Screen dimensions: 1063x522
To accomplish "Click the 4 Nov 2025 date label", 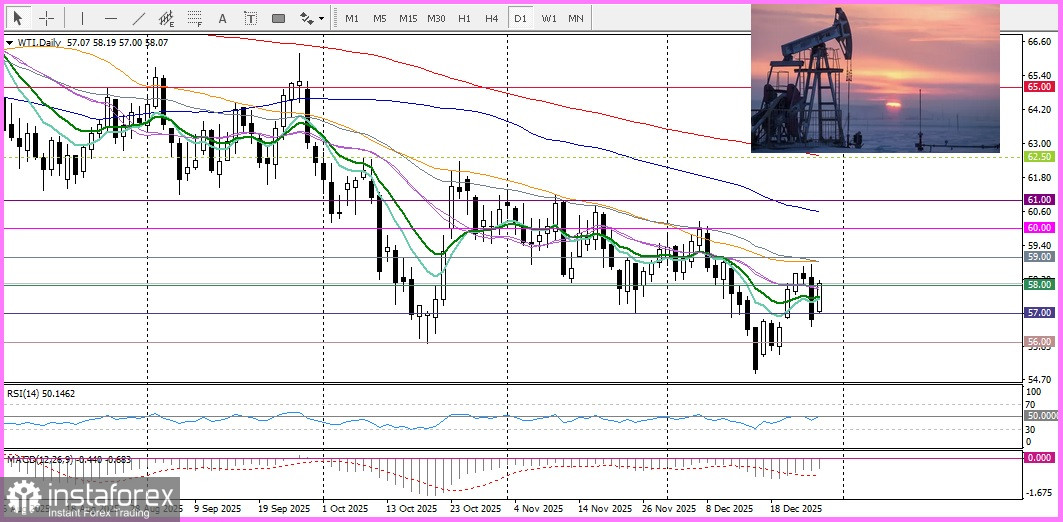I will (x=538, y=508).
